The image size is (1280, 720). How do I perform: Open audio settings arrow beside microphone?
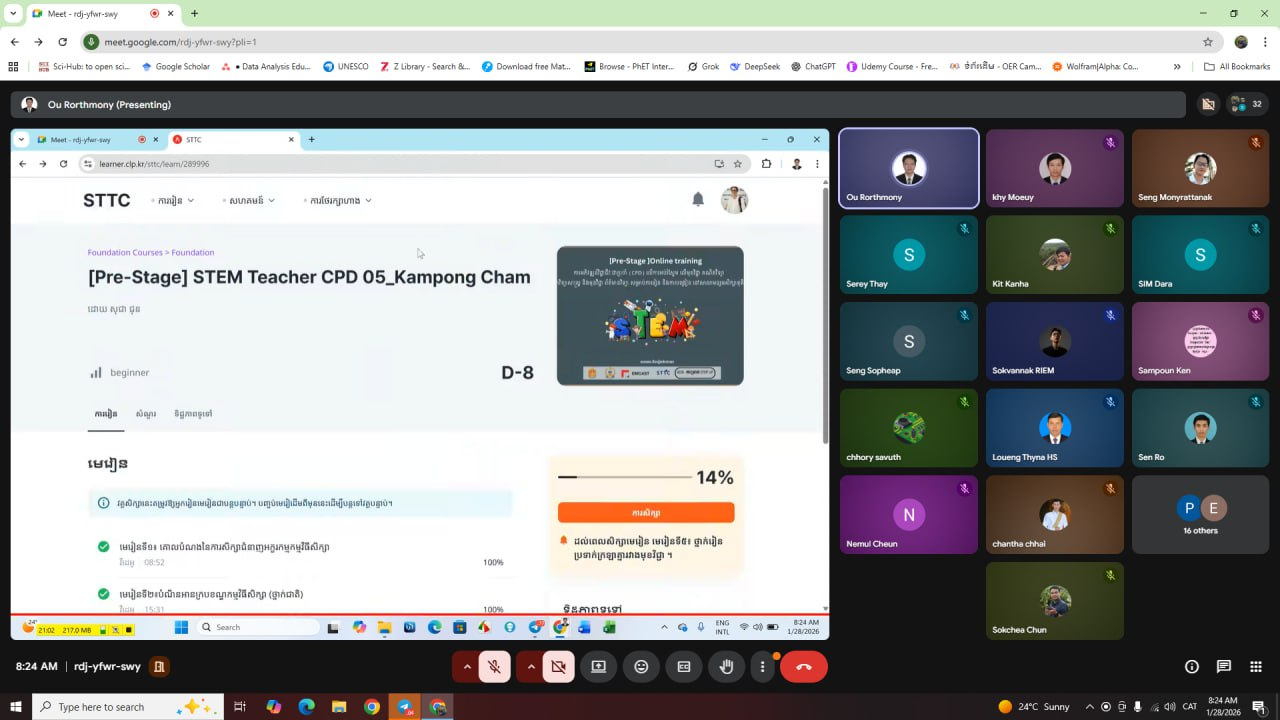(466, 667)
